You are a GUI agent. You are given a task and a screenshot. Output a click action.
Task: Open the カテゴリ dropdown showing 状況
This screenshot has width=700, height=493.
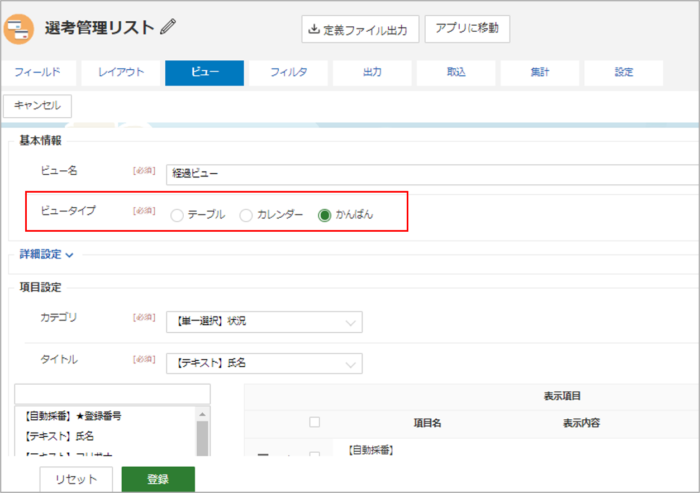[264, 322]
